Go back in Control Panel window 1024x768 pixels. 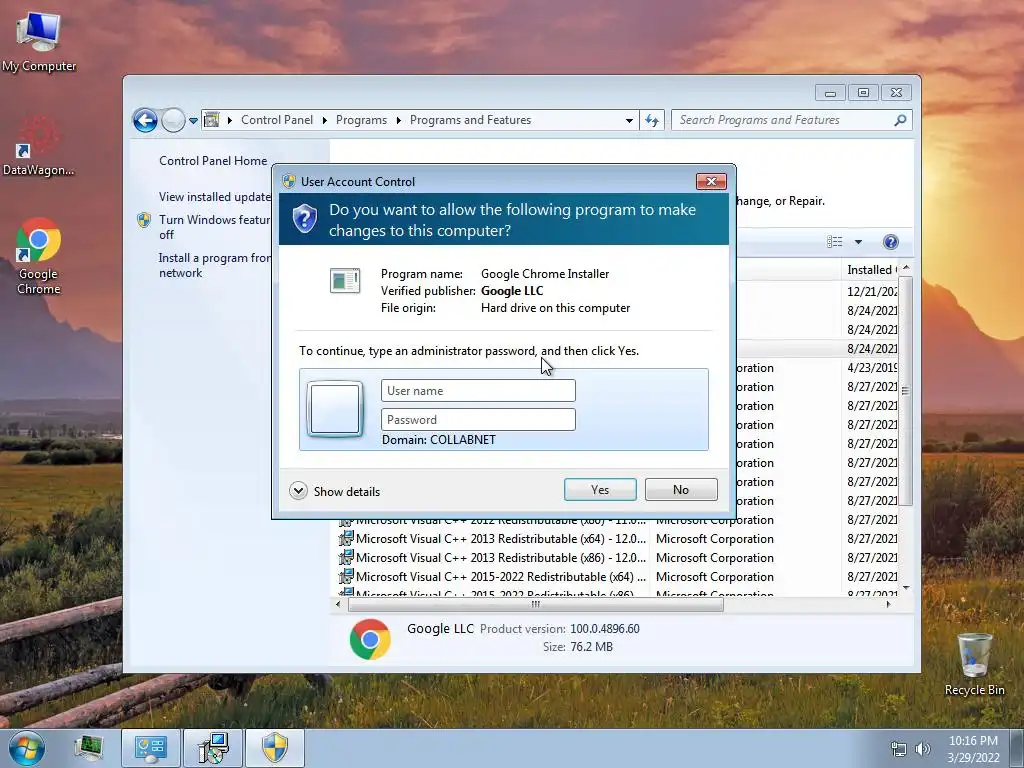click(x=145, y=120)
